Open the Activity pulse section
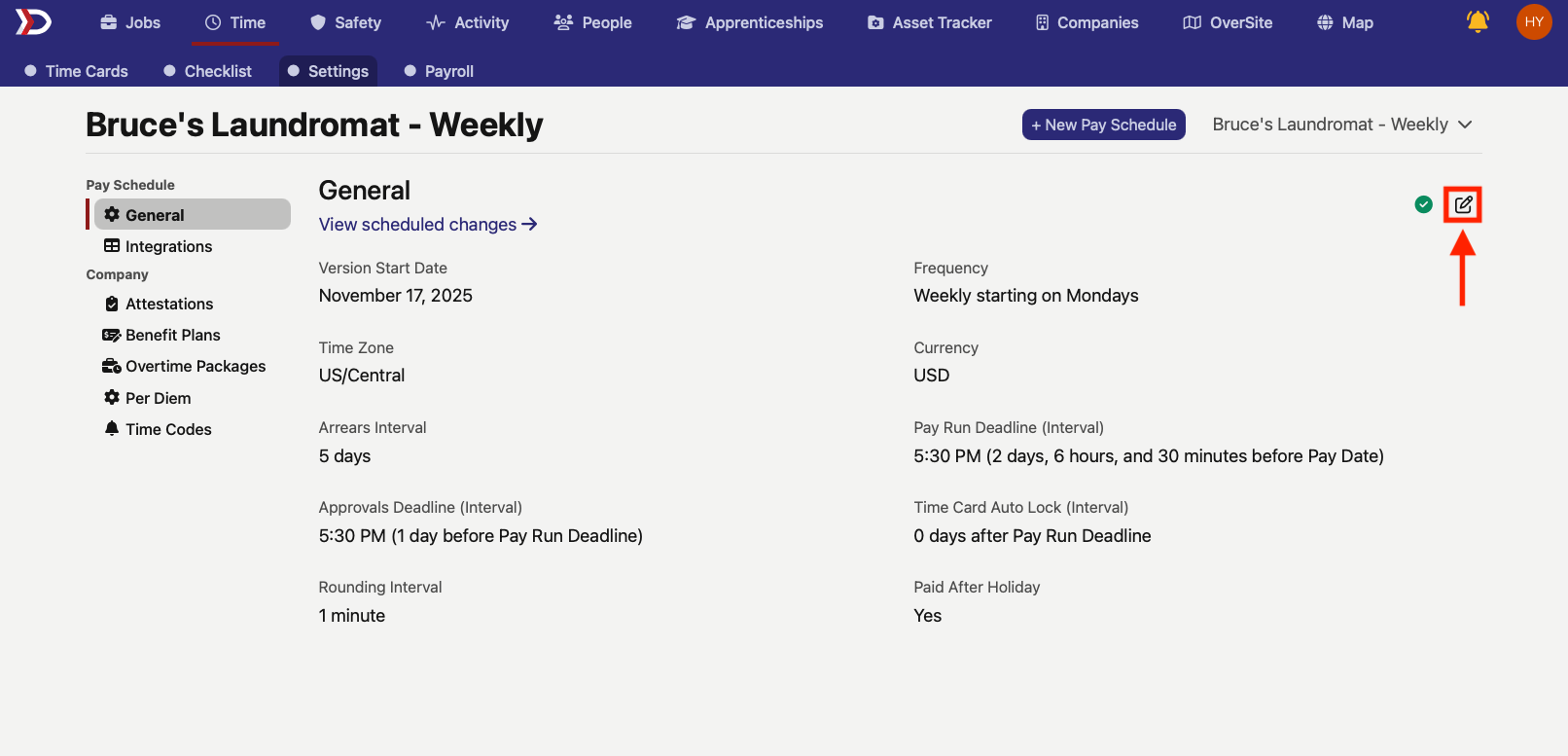 468,22
